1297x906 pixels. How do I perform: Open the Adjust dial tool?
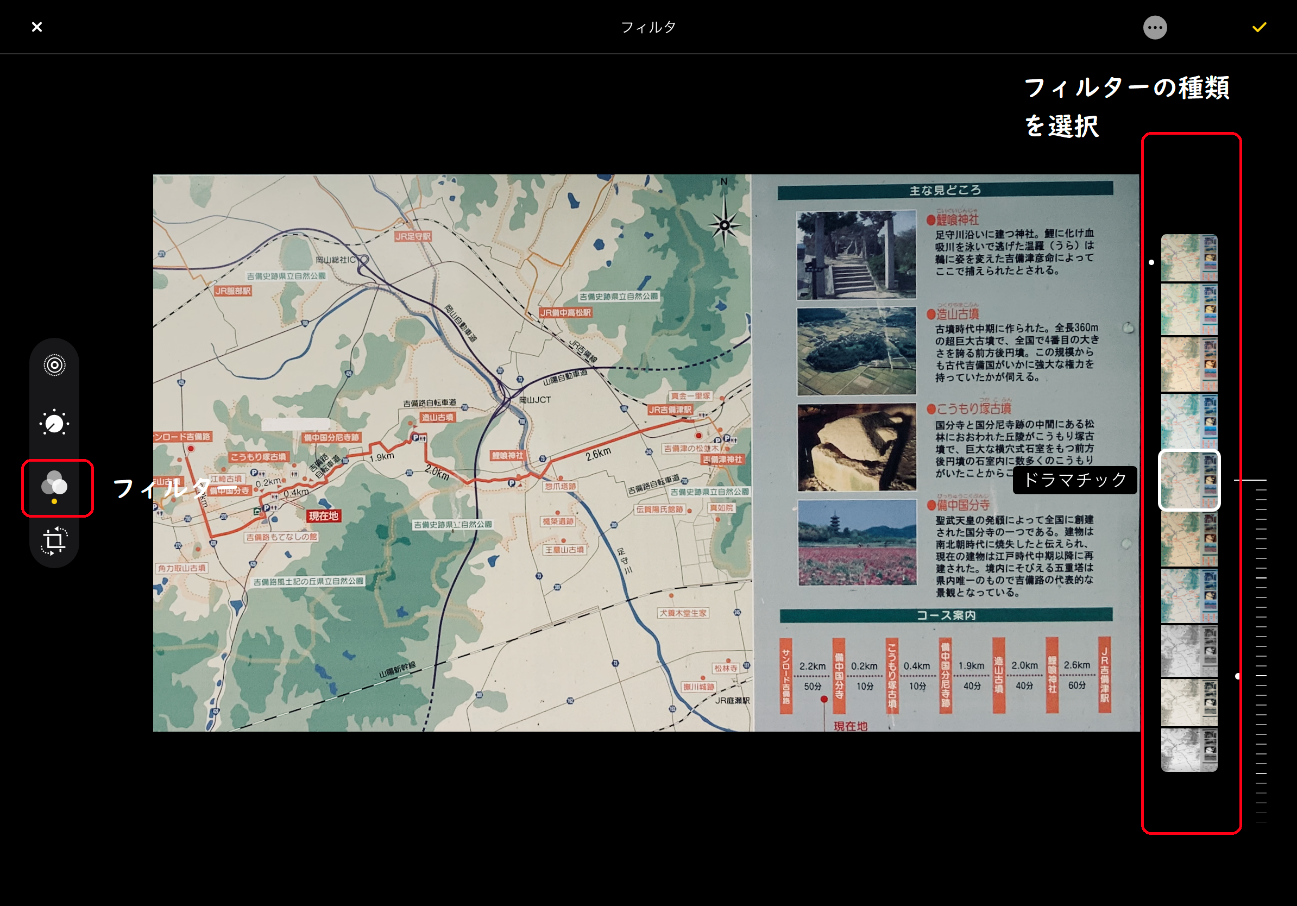point(54,423)
